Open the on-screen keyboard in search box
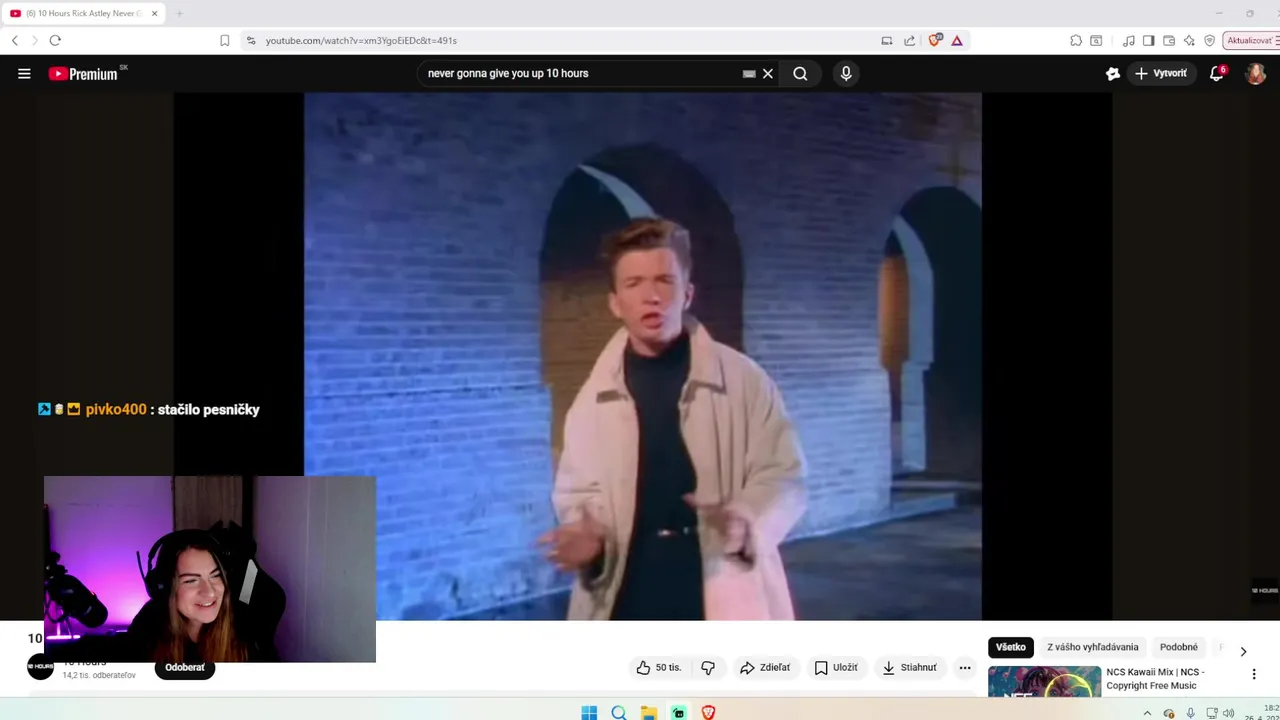This screenshot has height=720, width=1280. coord(749,73)
